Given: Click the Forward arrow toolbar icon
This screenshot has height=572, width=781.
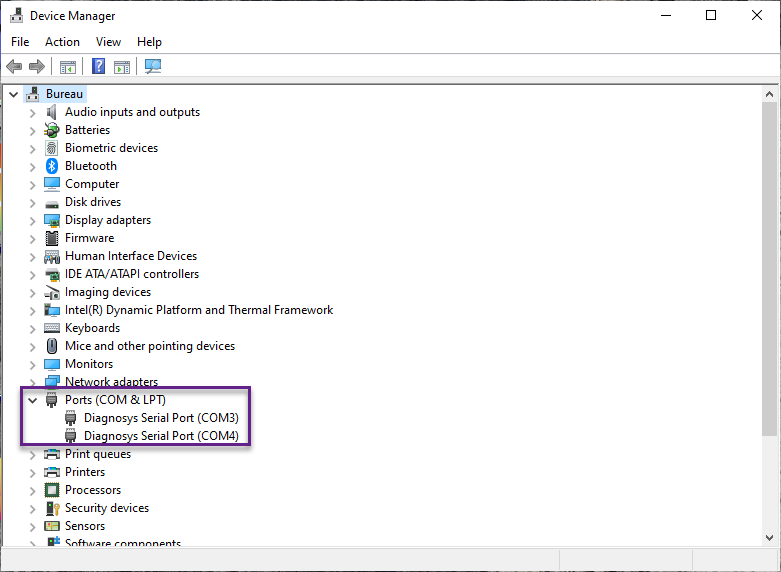Looking at the screenshot, I should (x=37, y=66).
